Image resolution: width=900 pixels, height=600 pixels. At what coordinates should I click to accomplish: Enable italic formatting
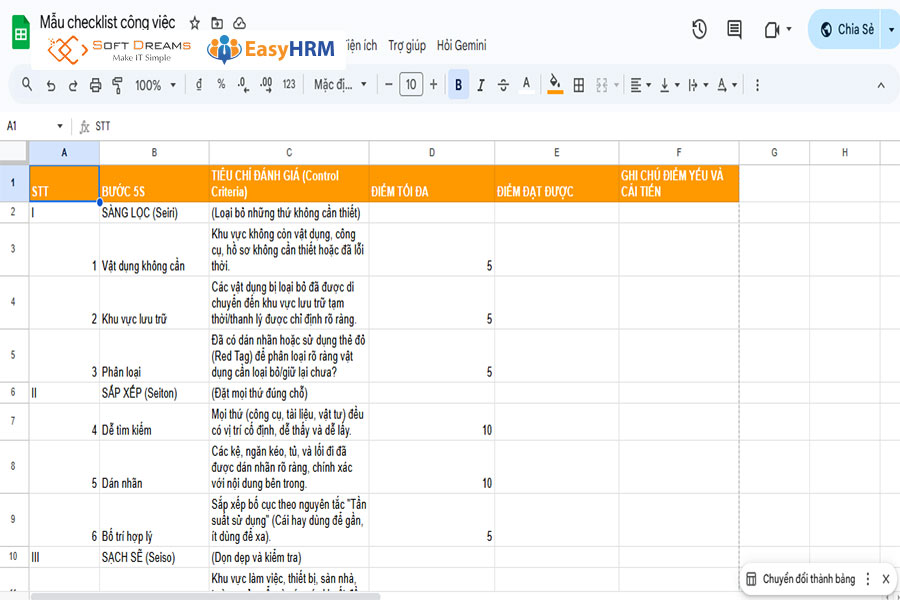click(481, 85)
